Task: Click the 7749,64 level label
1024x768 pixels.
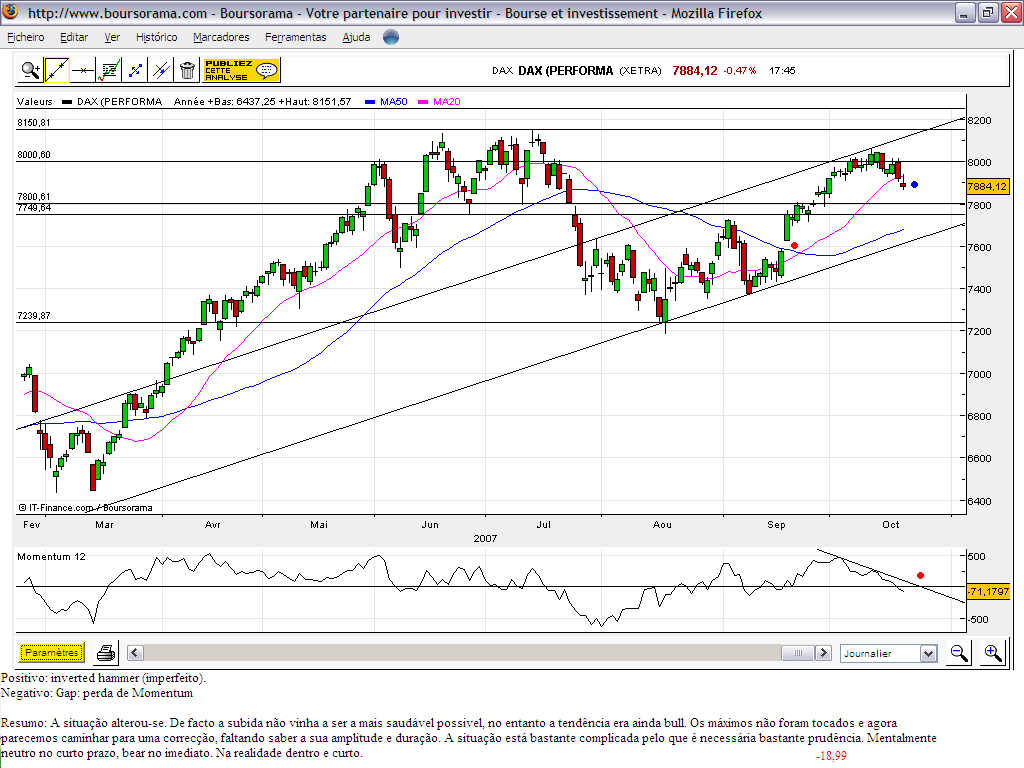Action: [x=34, y=208]
